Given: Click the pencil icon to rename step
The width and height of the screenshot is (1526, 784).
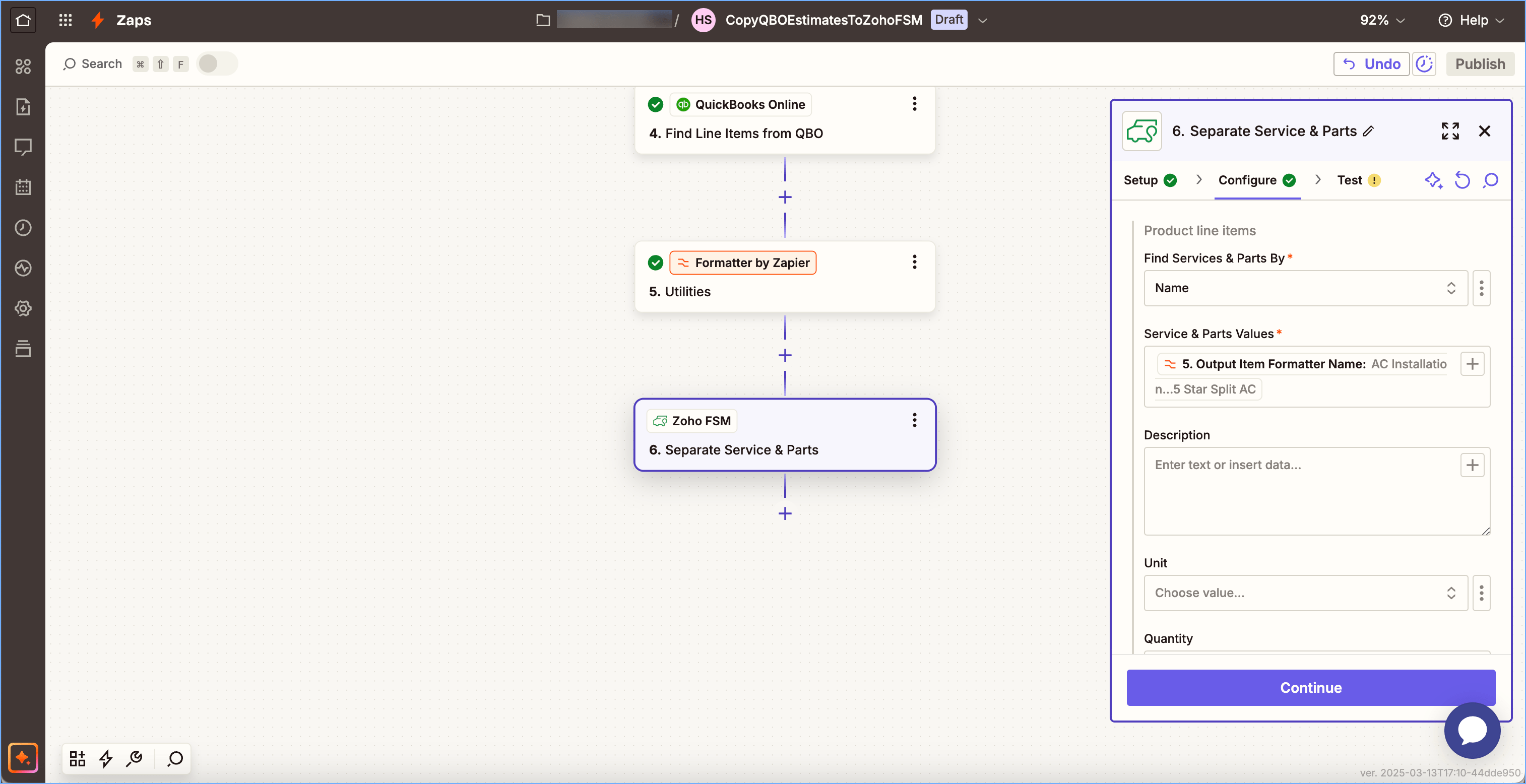Looking at the screenshot, I should coord(1368,132).
